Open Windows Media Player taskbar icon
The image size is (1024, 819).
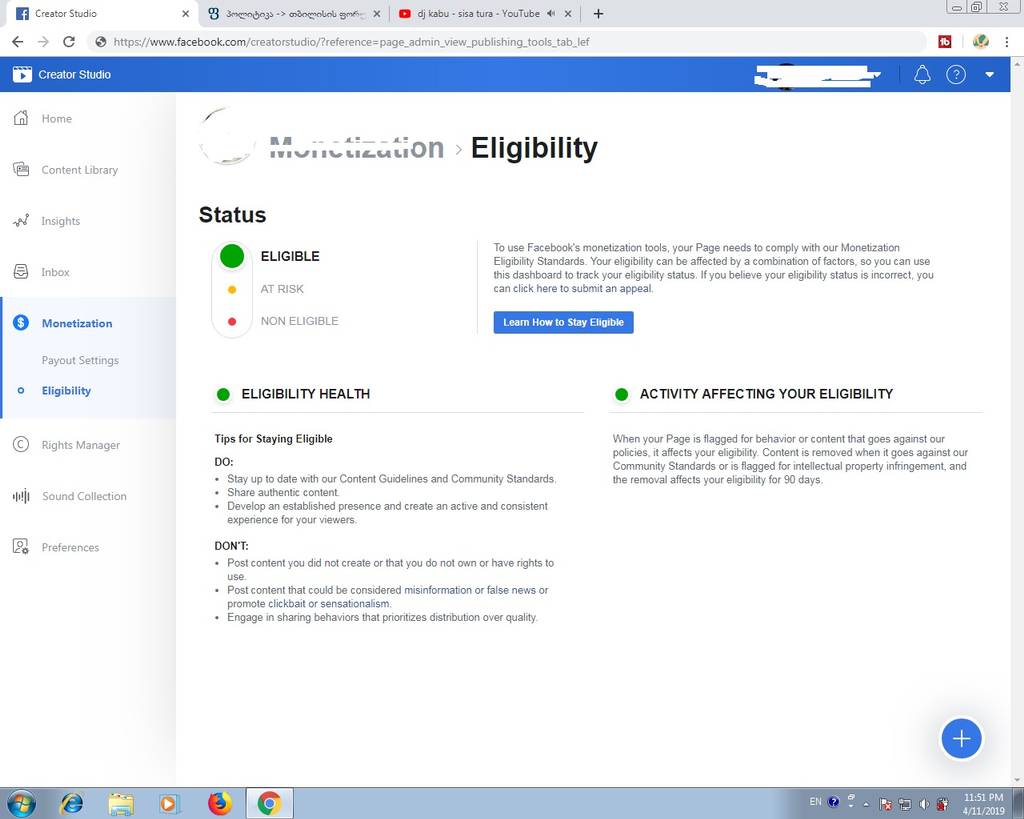pos(168,803)
